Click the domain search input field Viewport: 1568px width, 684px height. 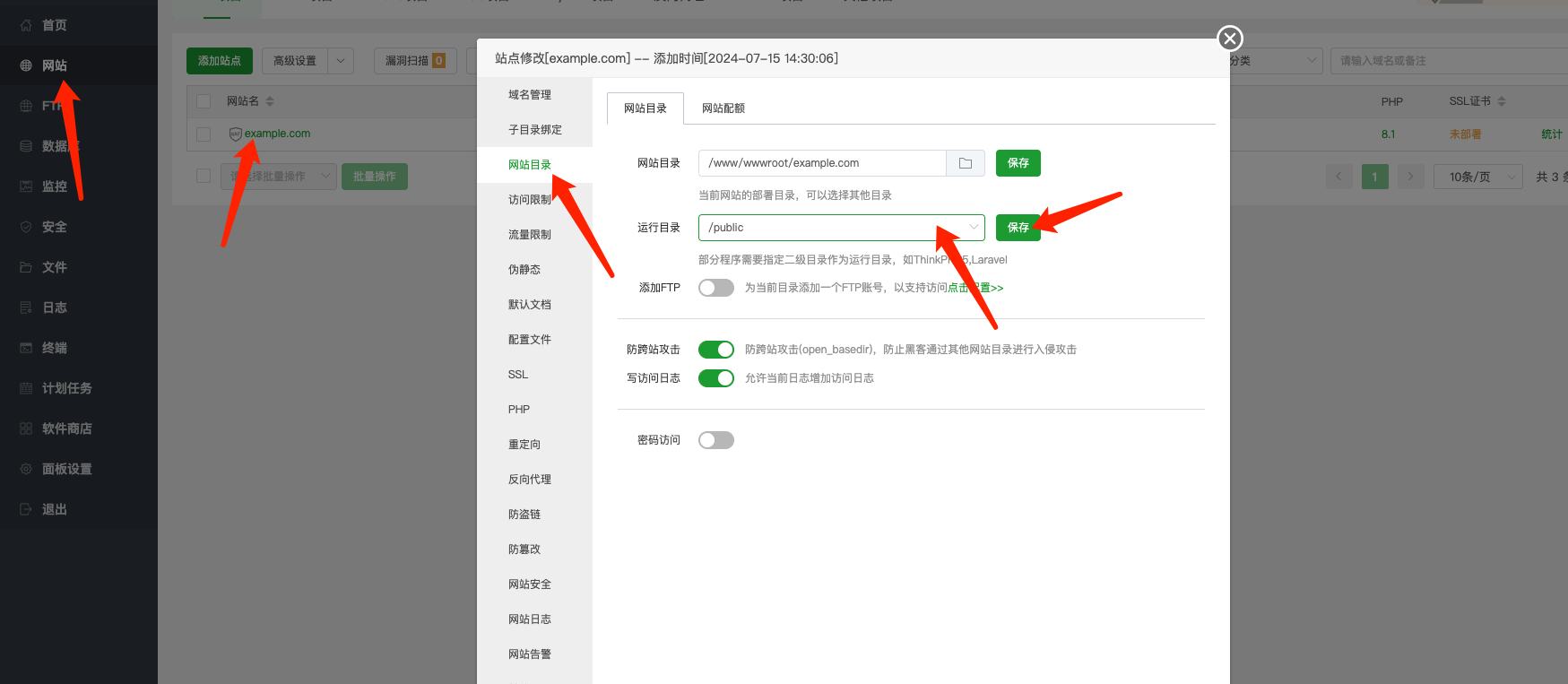tap(1449, 61)
